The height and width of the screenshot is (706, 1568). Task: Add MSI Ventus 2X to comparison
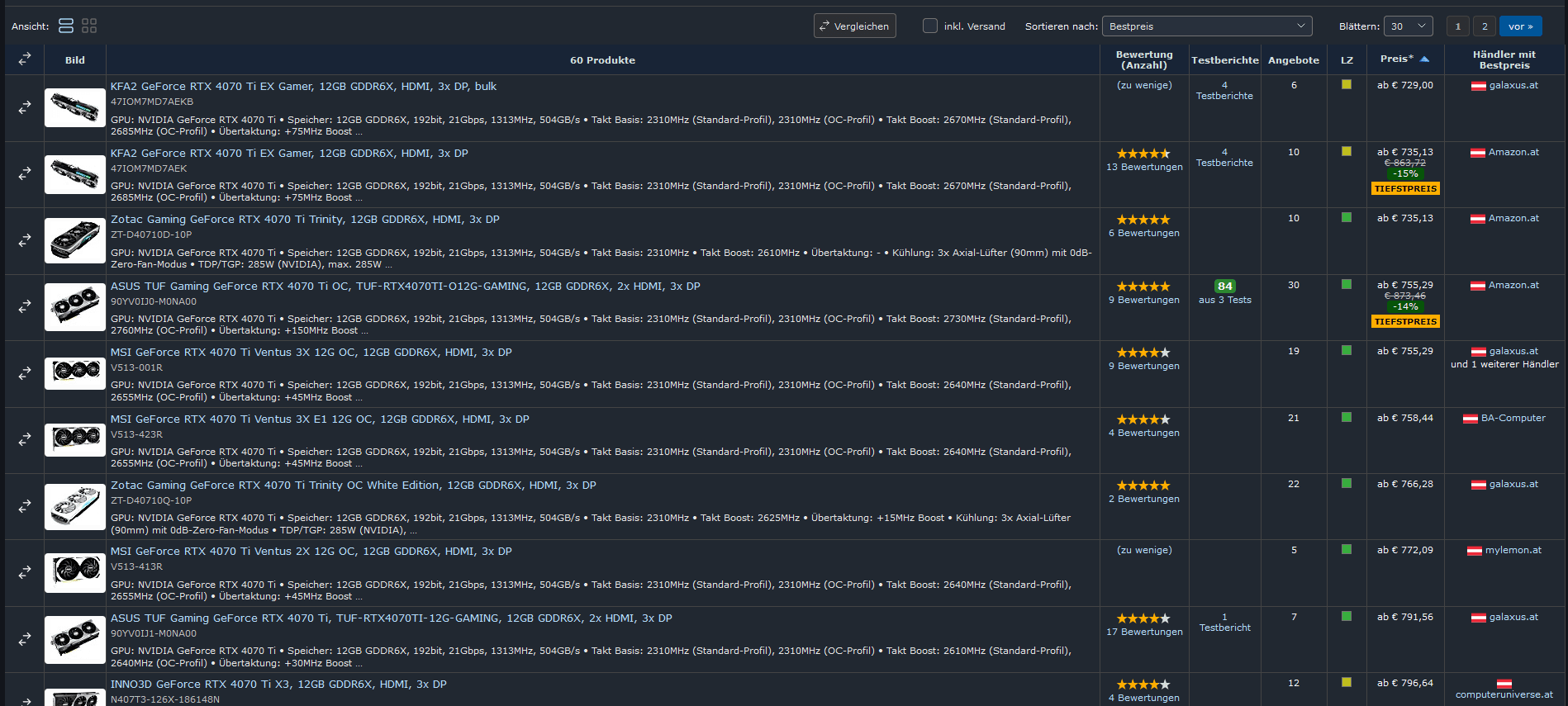25,572
